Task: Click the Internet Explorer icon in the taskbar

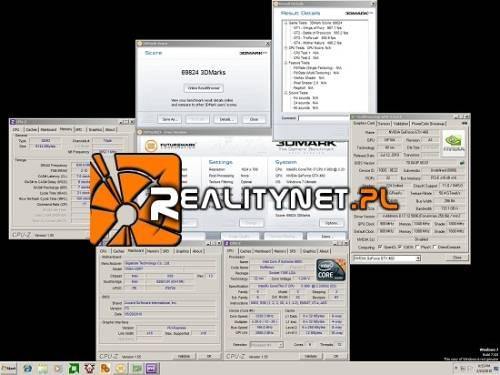Action: tap(28, 368)
